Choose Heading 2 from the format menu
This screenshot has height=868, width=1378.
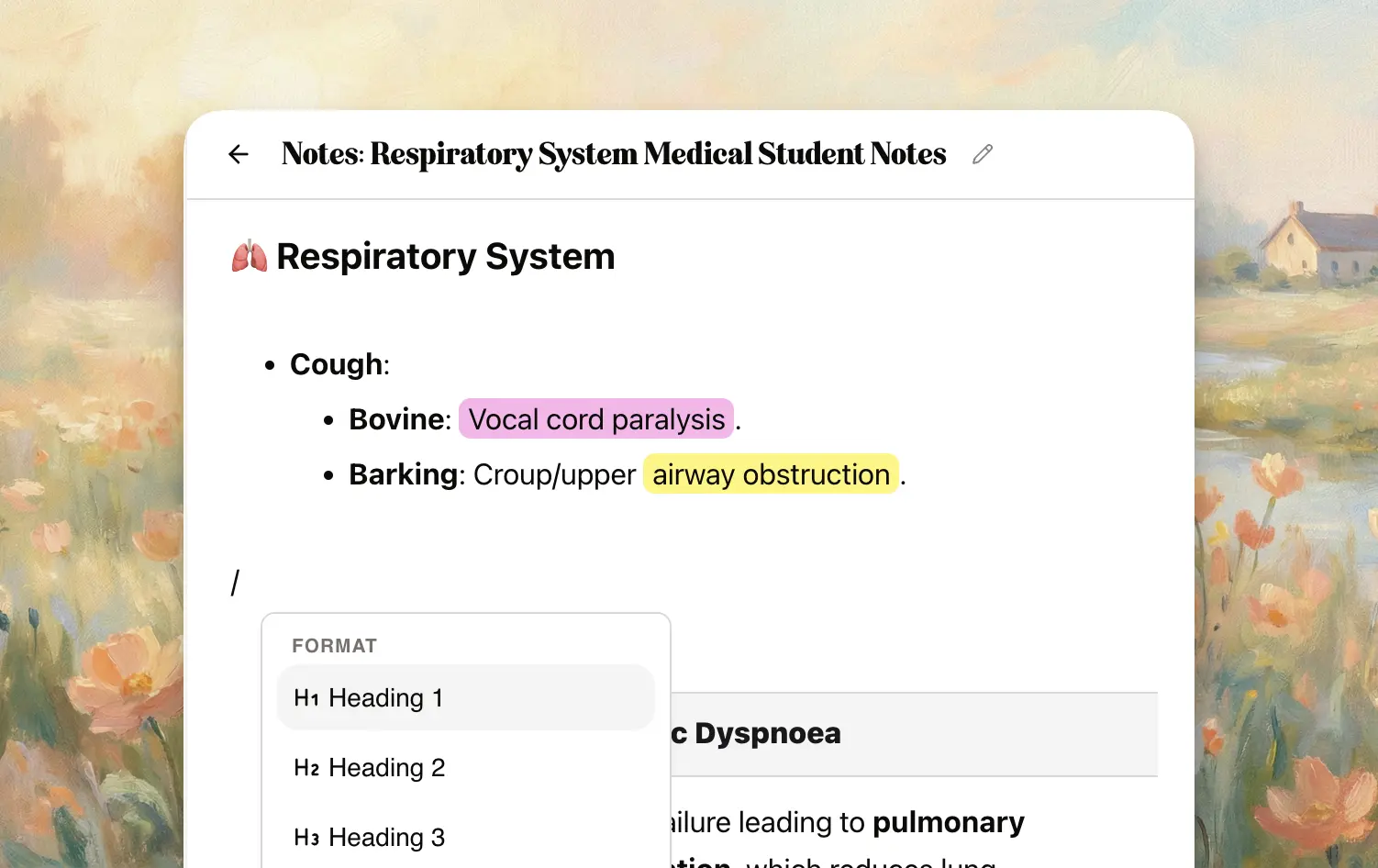coord(387,767)
